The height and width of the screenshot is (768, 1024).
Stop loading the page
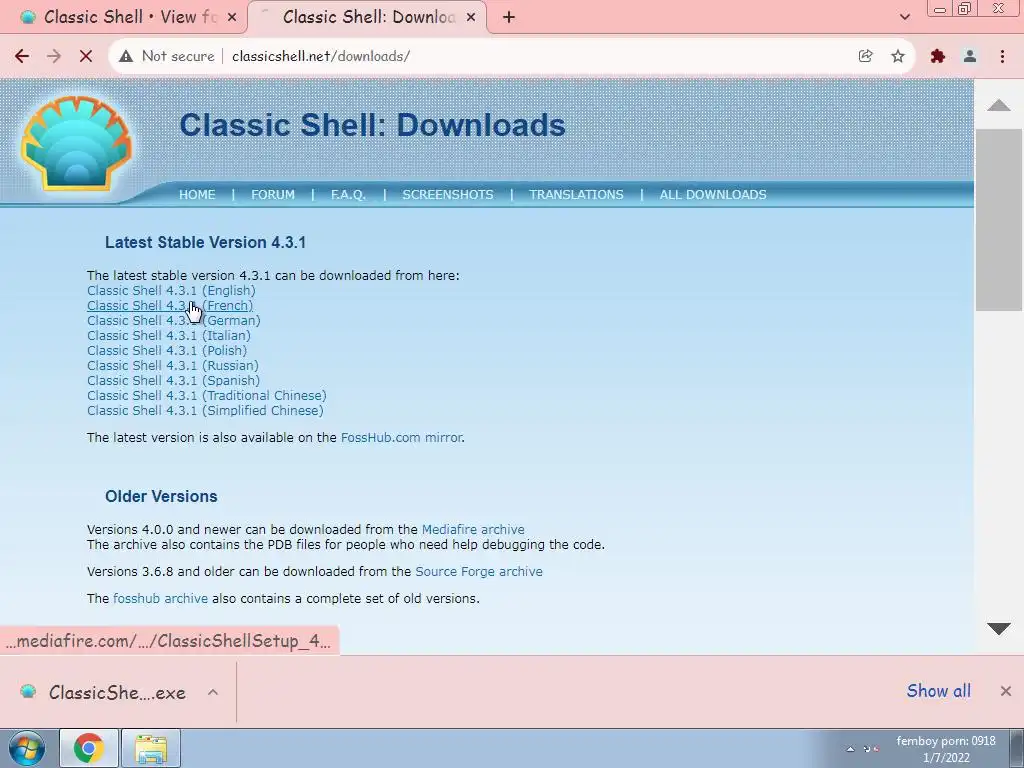pyautogui.click(x=86, y=56)
